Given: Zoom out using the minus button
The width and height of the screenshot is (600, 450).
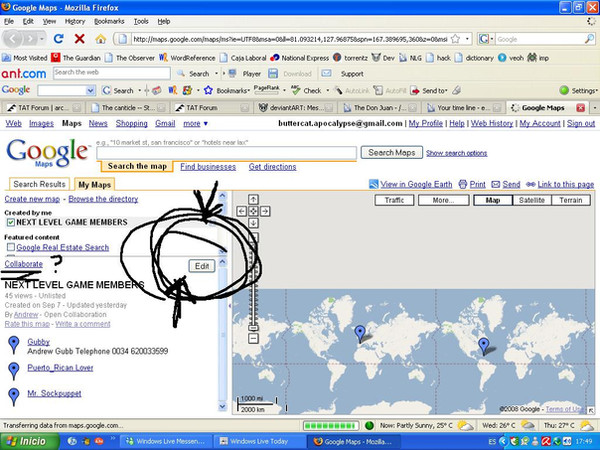Looking at the screenshot, I should (x=253, y=338).
